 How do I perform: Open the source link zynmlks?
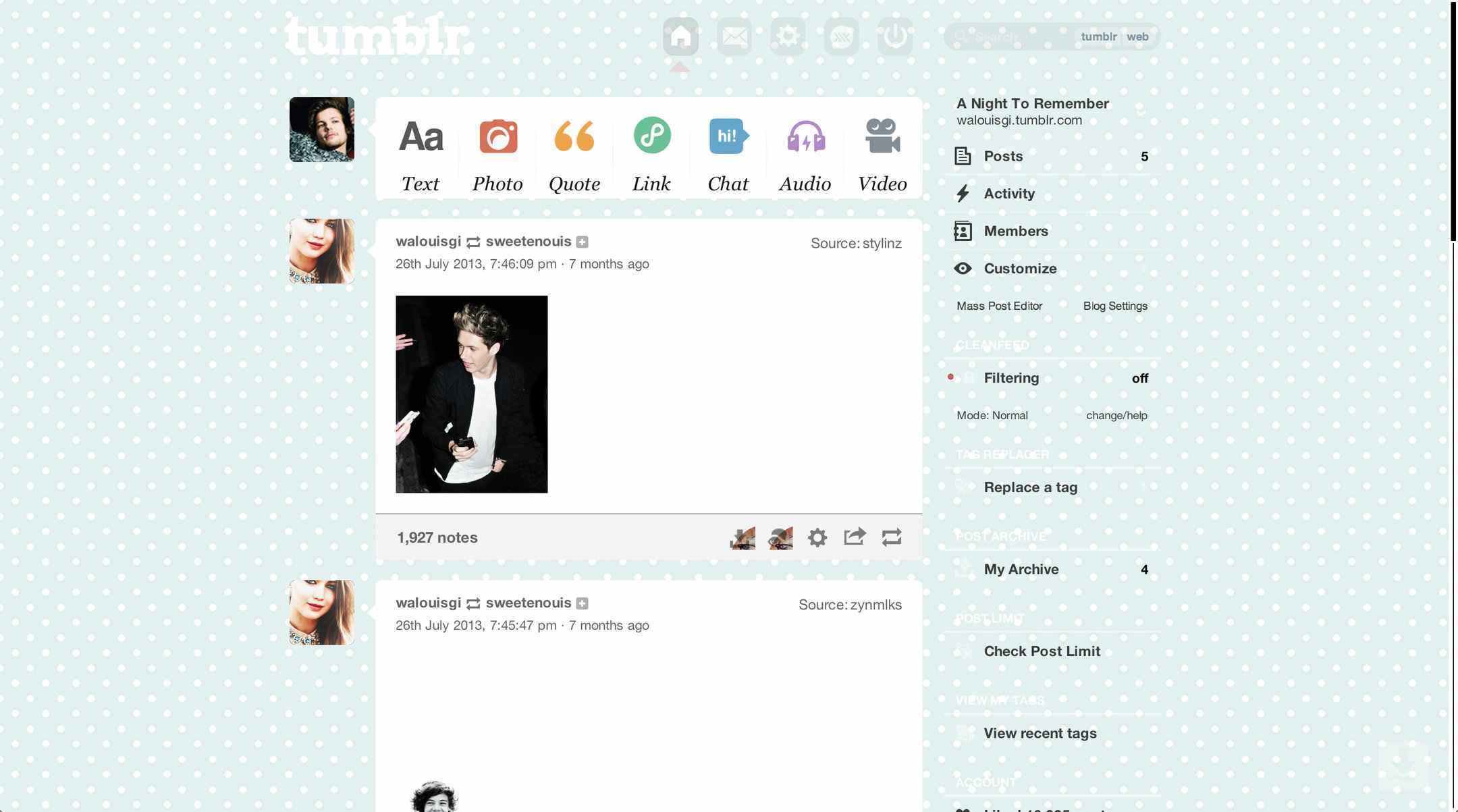click(x=875, y=605)
